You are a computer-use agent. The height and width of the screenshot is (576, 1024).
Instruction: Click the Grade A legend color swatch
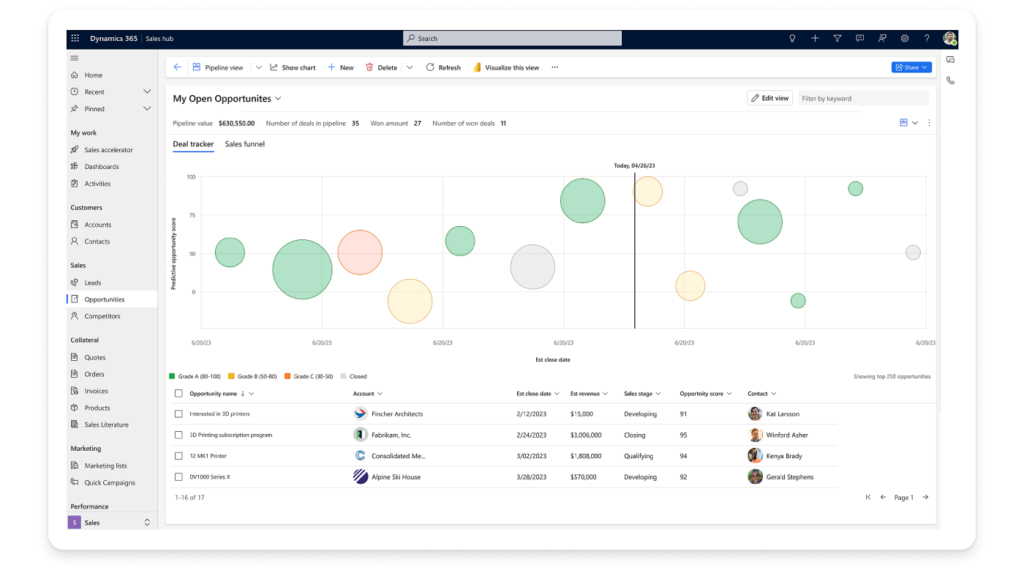tap(172, 376)
